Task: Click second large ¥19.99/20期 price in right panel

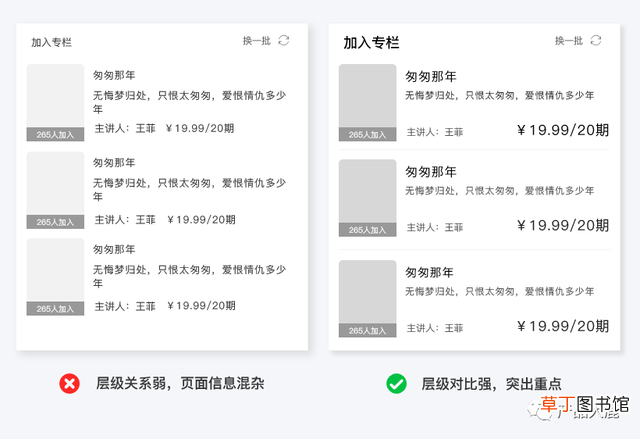Action: click(563, 225)
